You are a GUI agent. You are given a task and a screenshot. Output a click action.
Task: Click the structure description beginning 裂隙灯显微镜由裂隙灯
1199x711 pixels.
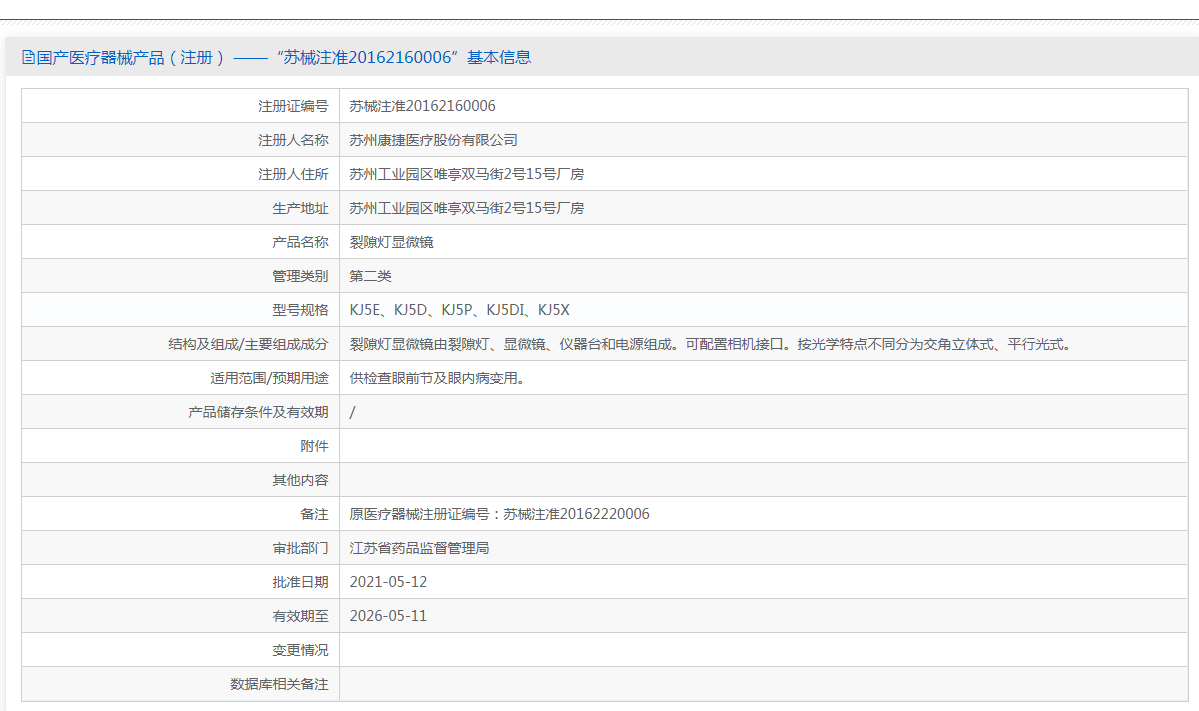tap(713, 344)
